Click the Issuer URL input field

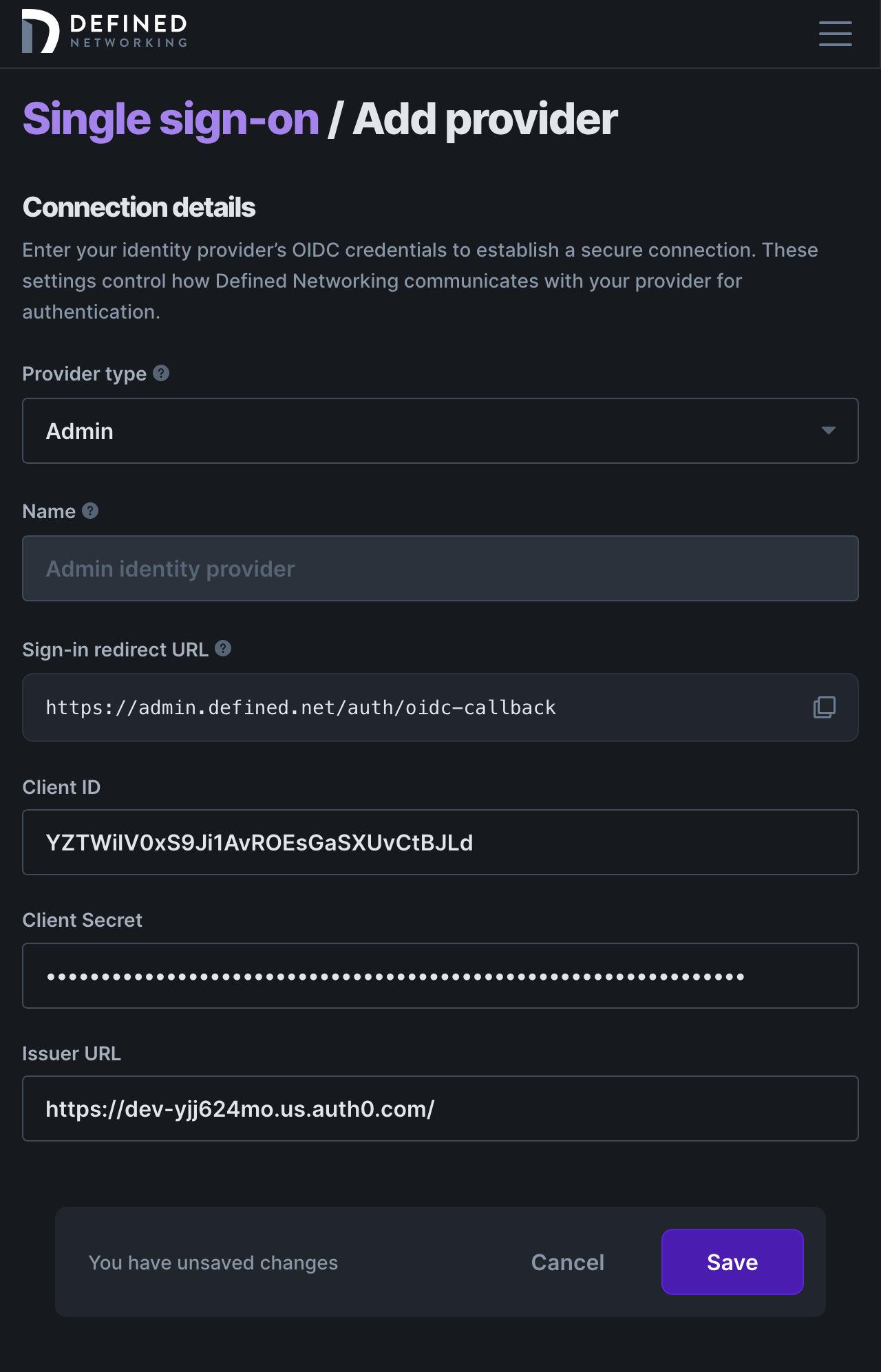click(x=440, y=1108)
